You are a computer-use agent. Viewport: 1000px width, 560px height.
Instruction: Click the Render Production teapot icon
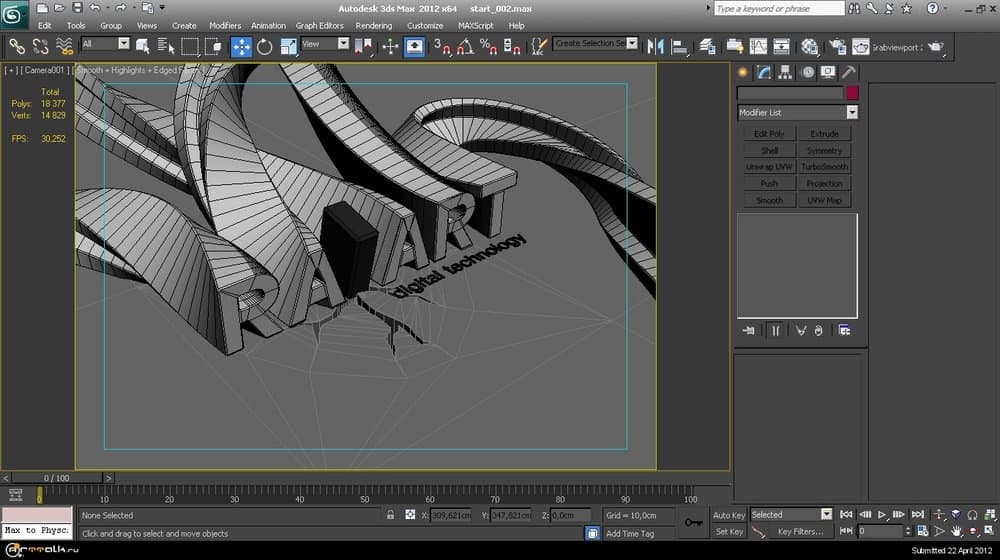(936, 46)
